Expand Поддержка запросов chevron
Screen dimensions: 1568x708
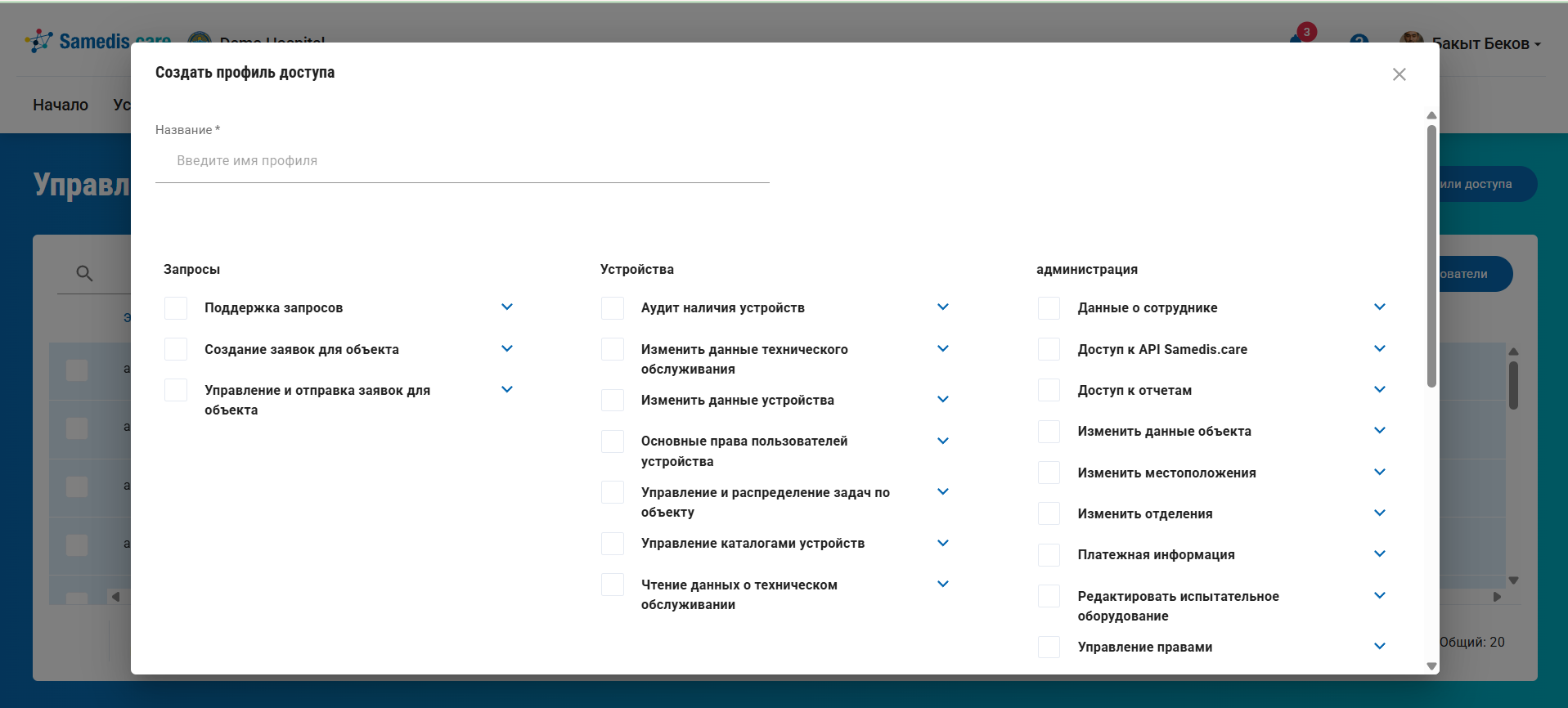(x=507, y=307)
